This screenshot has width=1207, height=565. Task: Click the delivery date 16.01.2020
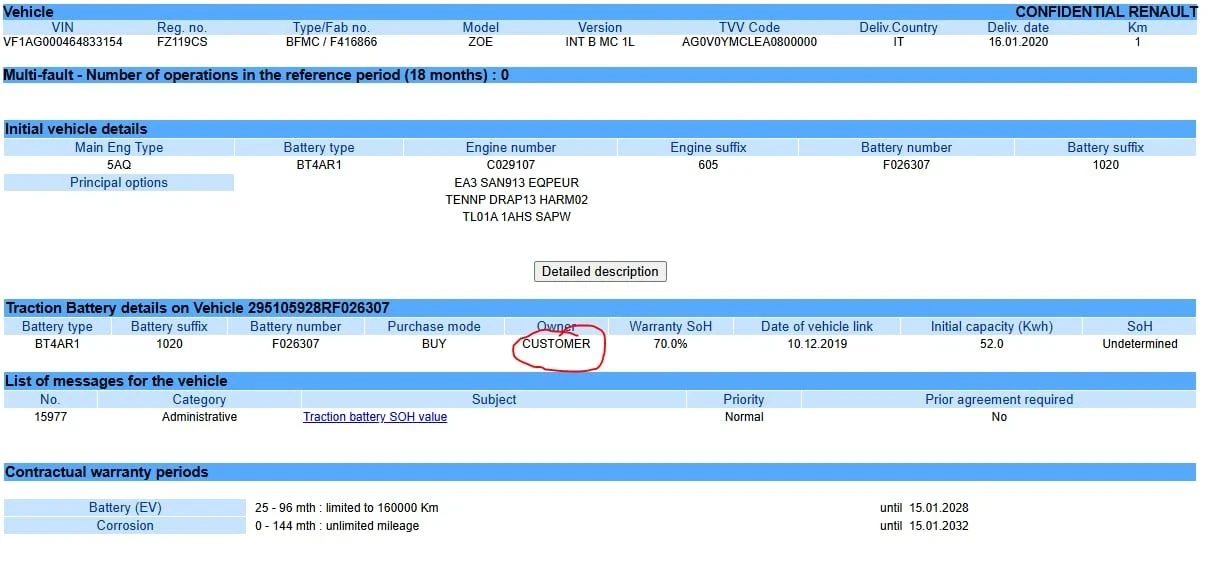[1018, 42]
